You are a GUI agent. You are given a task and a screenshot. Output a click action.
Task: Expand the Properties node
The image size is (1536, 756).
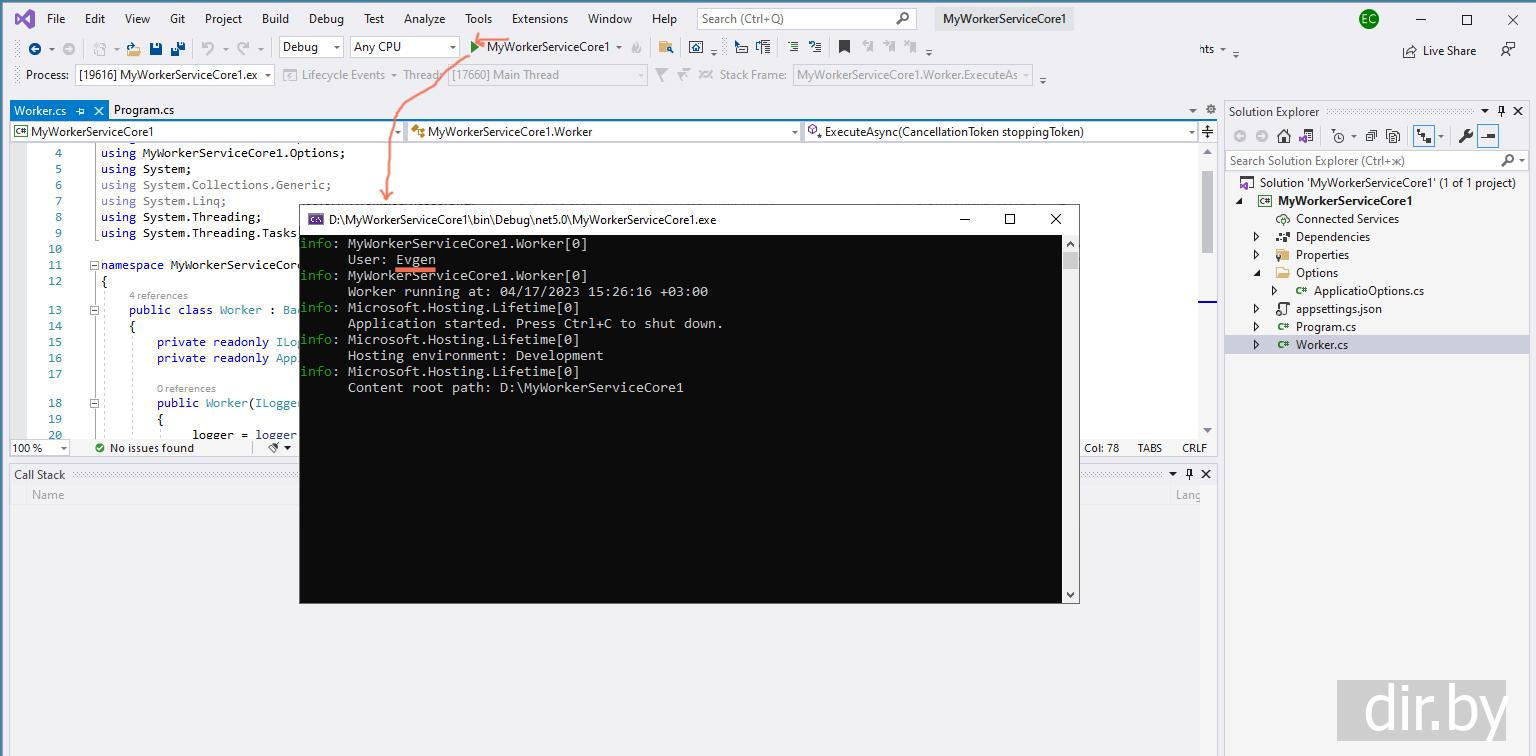point(1257,255)
